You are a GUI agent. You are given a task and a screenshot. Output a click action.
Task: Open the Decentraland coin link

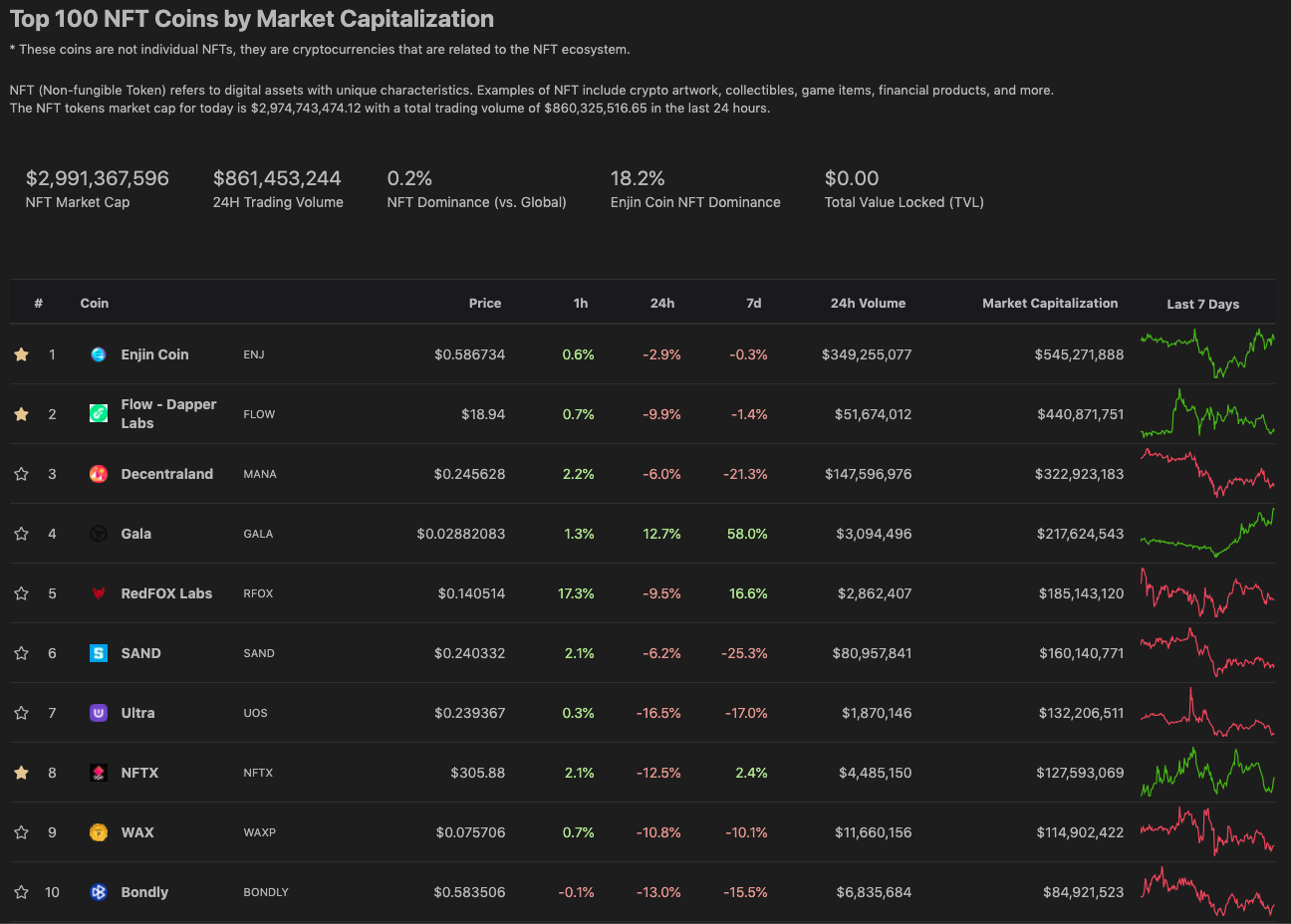click(x=167, y=474)
